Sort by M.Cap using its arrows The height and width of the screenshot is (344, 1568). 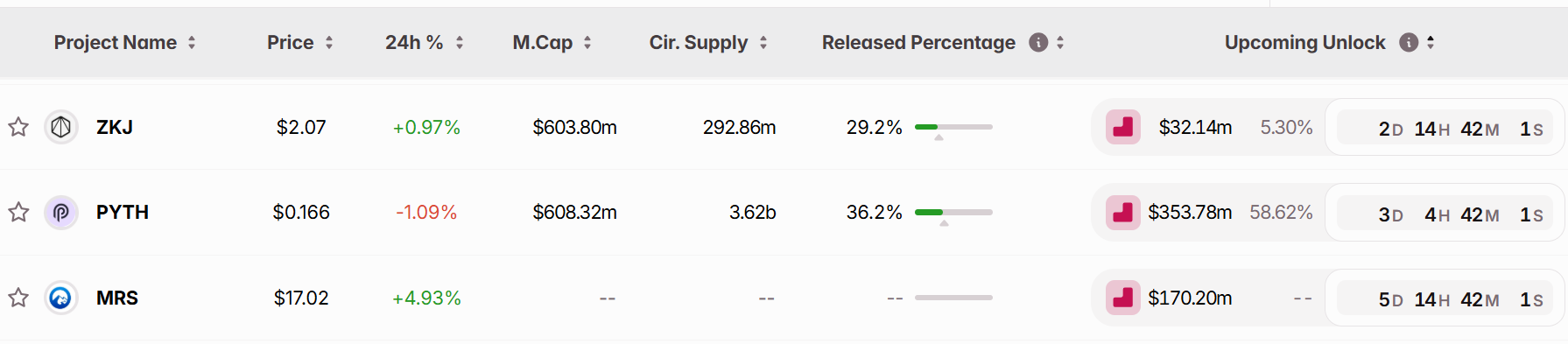pos(587,43)
